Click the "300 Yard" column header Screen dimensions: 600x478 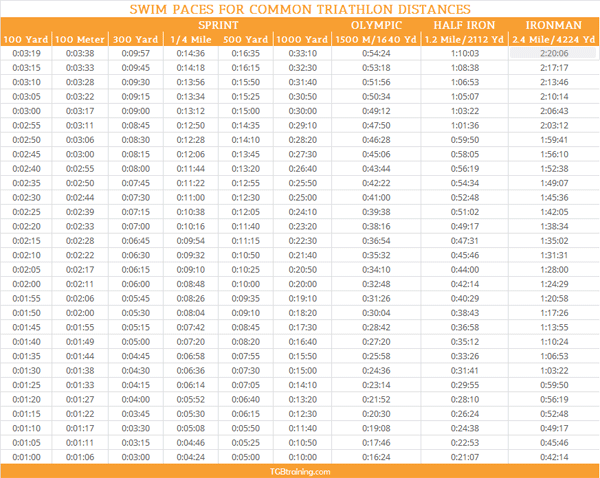(x=135, y=39)
